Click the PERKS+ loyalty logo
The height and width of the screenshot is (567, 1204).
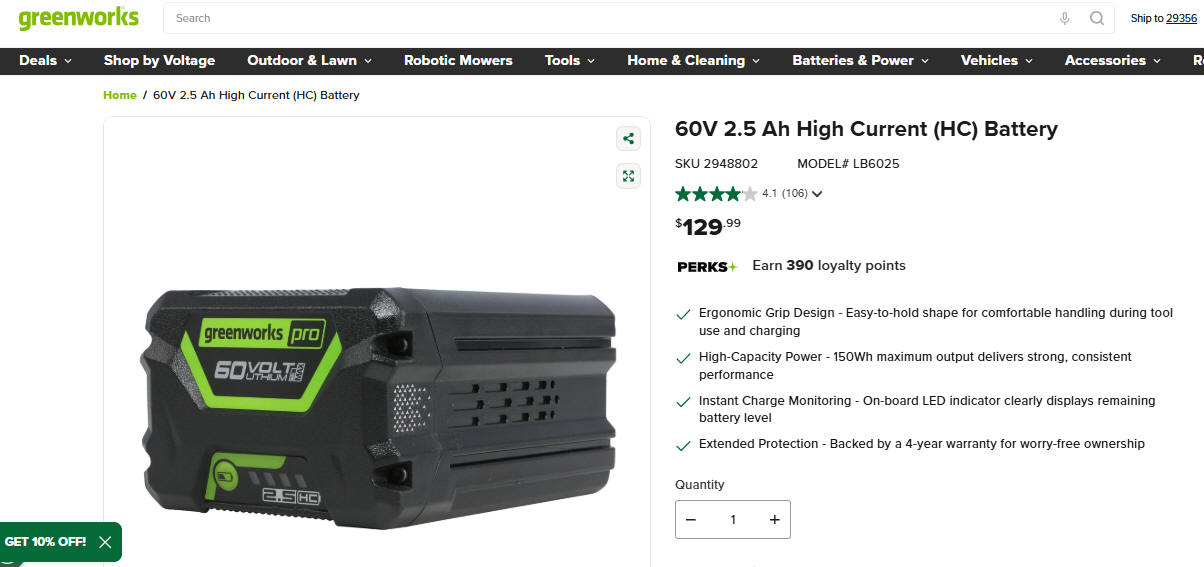pos(707,266)
